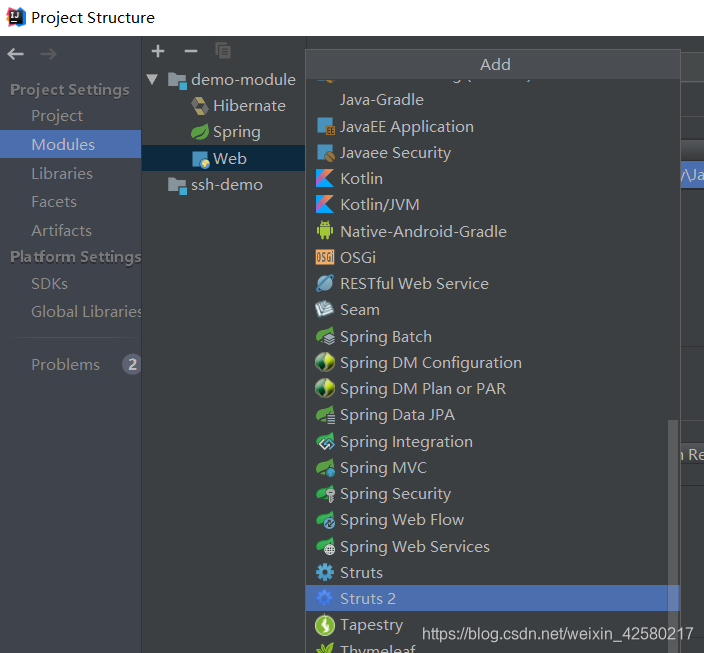
Task: Click the forward navigation arrow
Action: [x=48, y=54]
